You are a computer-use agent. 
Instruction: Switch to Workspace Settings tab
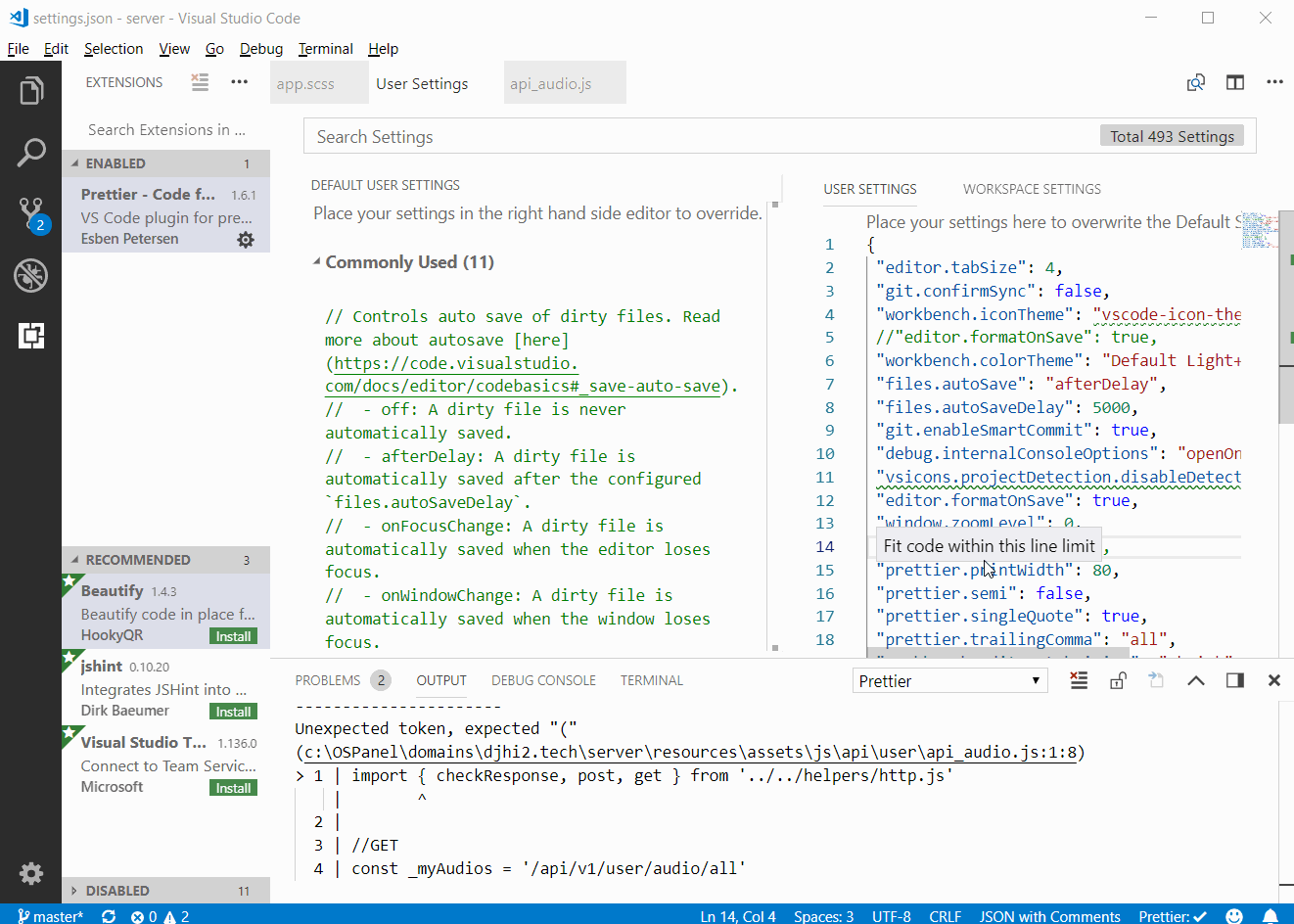click(1032, 189)
